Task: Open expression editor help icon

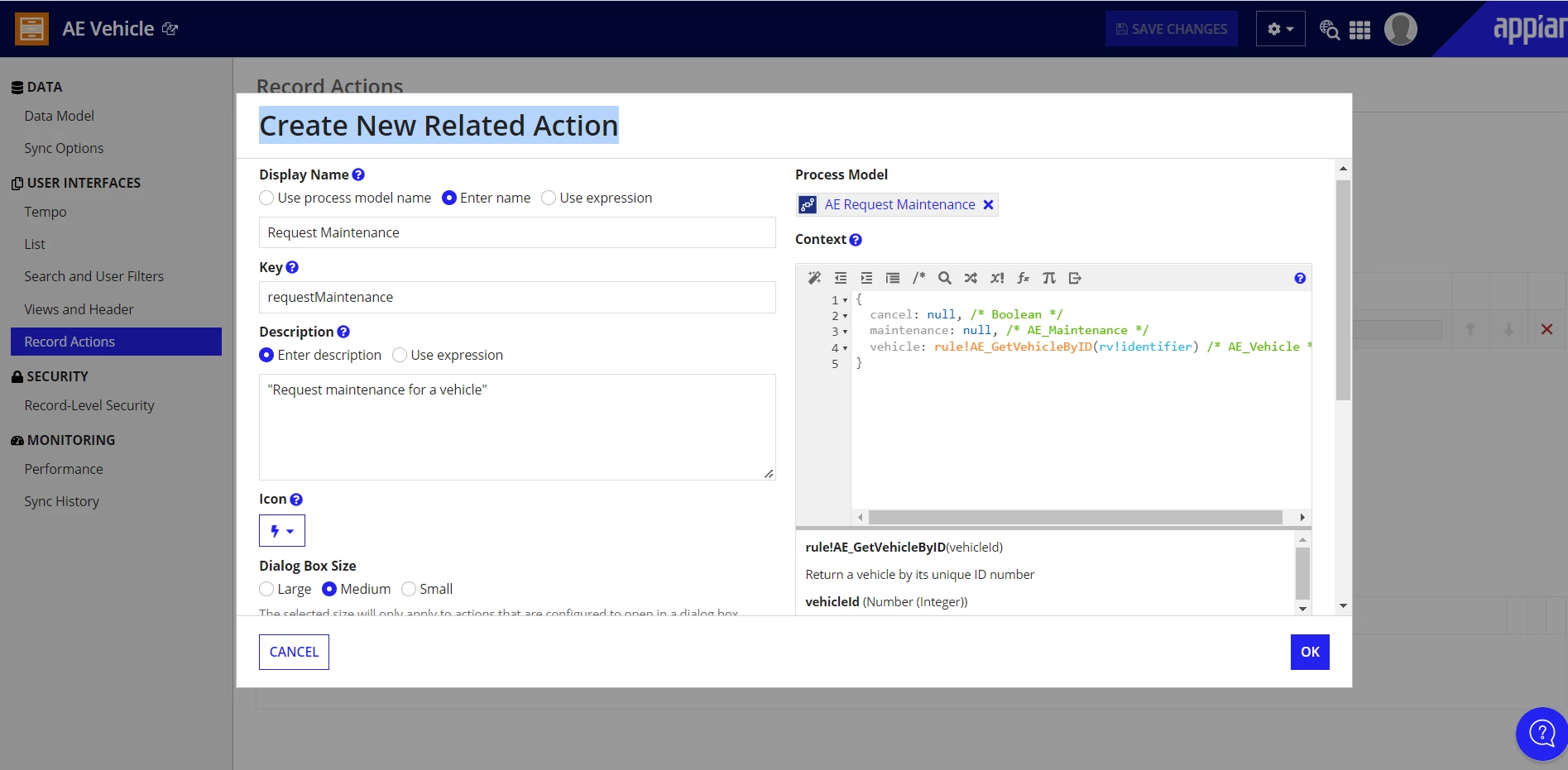Action: [1300, 278]
